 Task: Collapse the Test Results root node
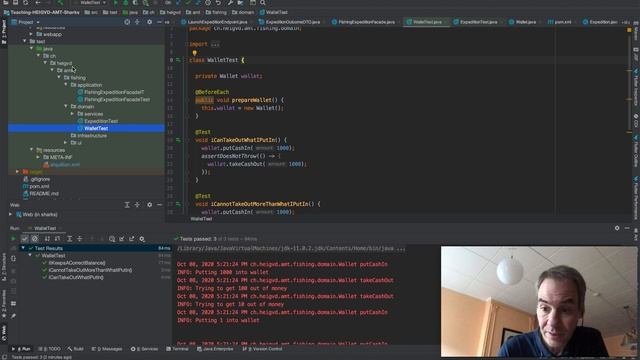coord(23,248)
